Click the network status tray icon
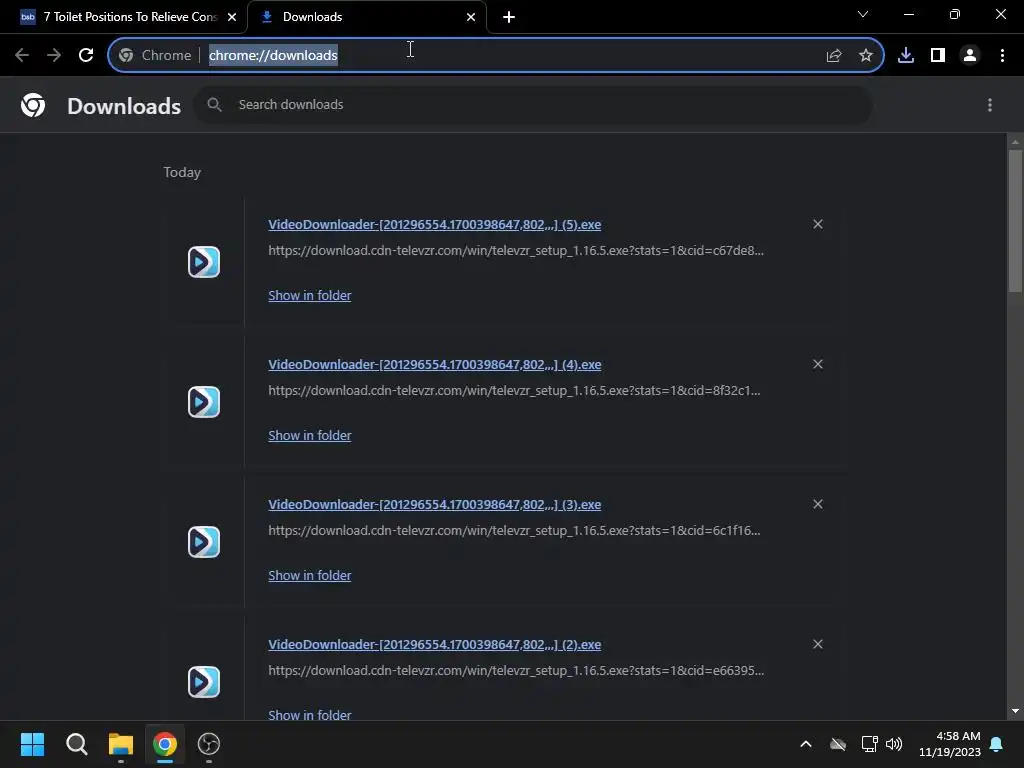1024x768 pixels. tap(869, 744)
